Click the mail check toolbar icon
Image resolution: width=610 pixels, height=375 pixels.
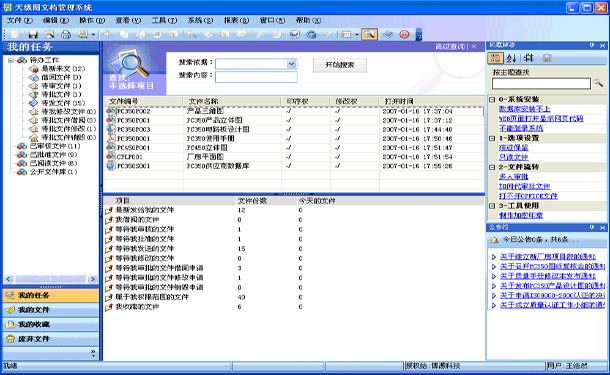pyautogui.click(x=294, y=35)
